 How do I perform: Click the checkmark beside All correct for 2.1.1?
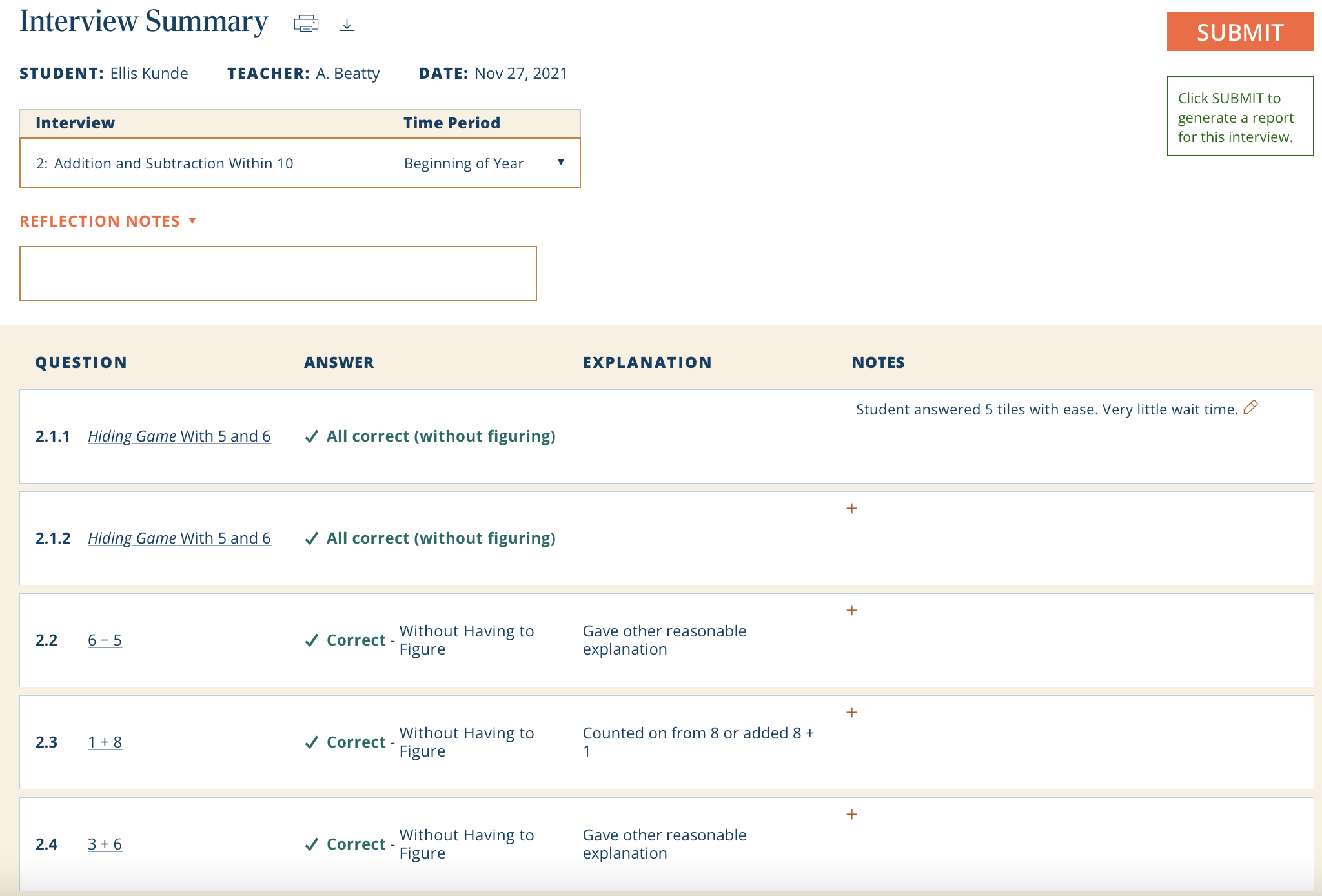click(311, 436)
